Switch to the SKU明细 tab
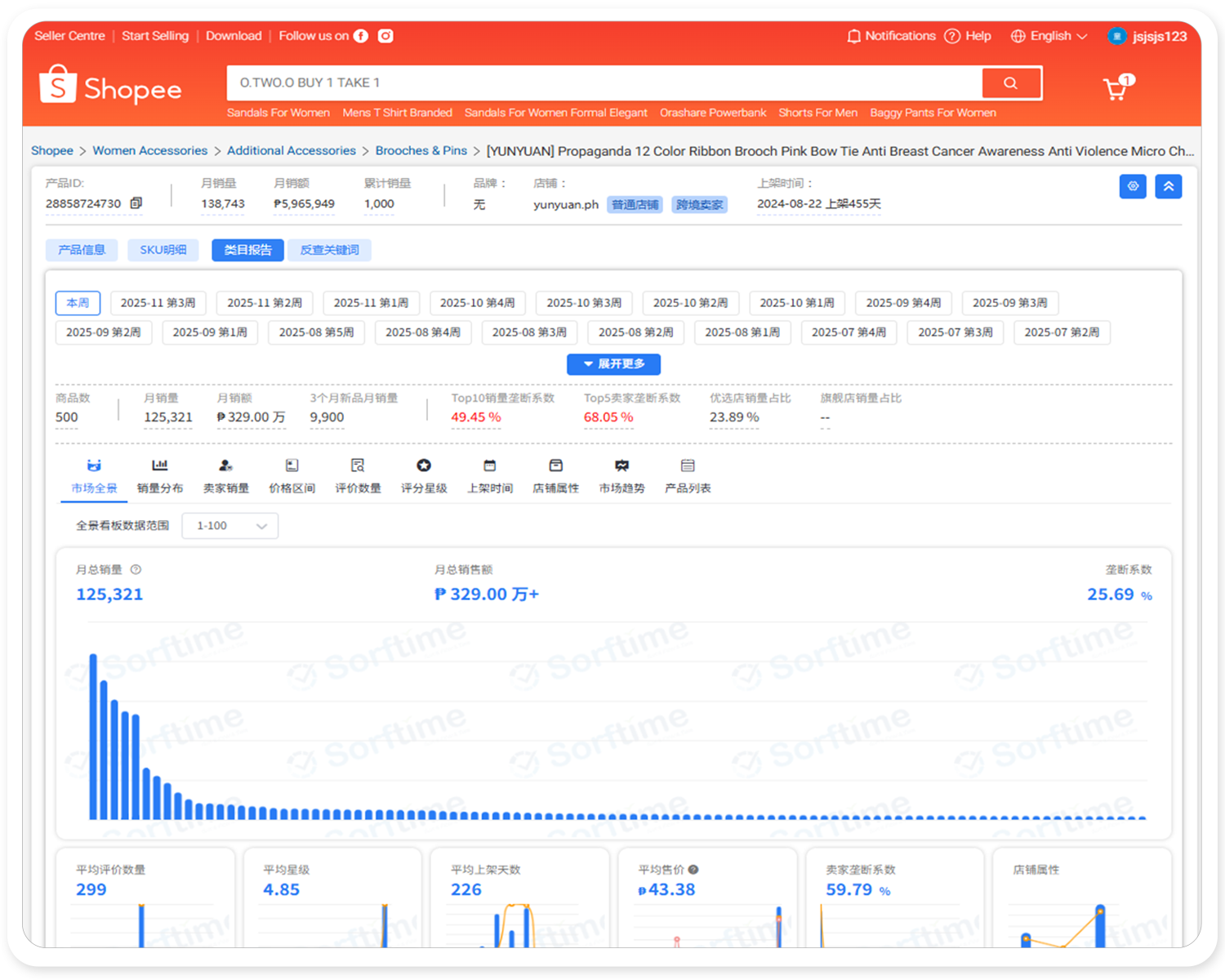The width and height of the screenshot is (1225, 980). click(163, 250)
